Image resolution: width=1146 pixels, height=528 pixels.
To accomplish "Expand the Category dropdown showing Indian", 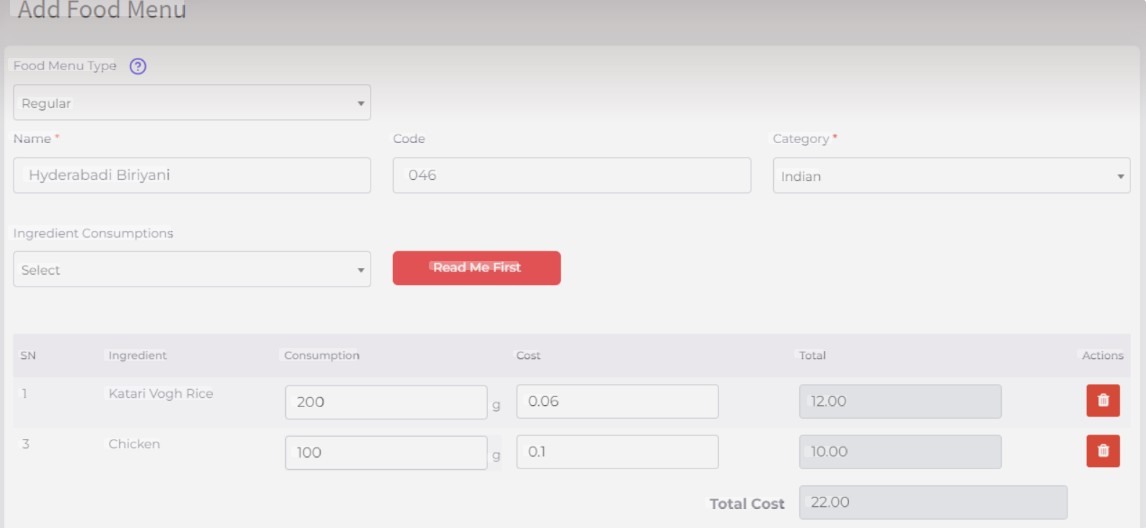I will (951, 176).
